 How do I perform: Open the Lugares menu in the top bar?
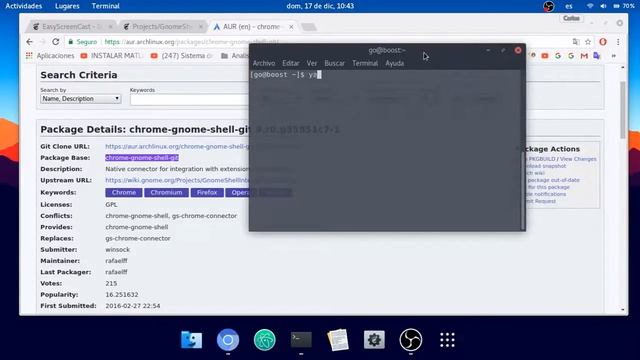tap(67, 6)
